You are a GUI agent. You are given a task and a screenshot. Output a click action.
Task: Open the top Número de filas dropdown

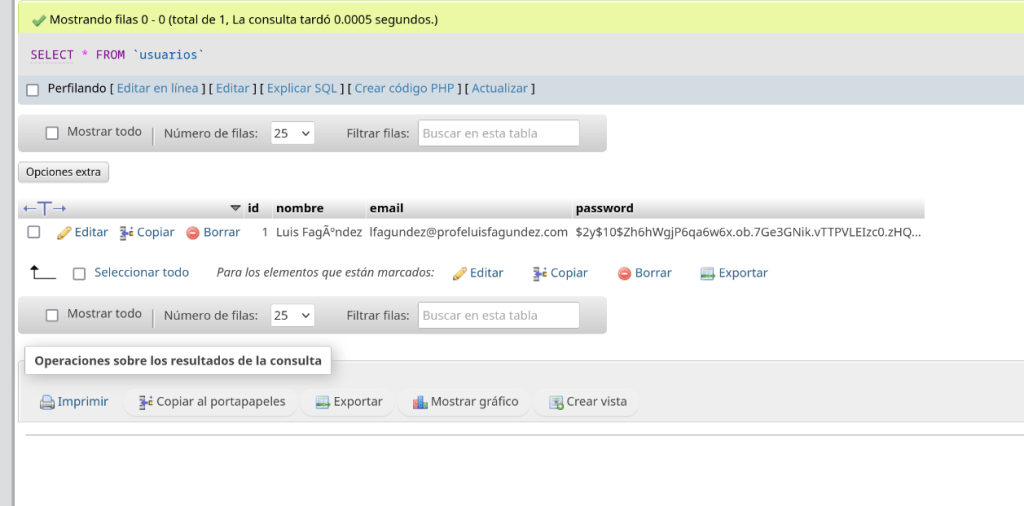pyautogui.click(x=292, y=133)
